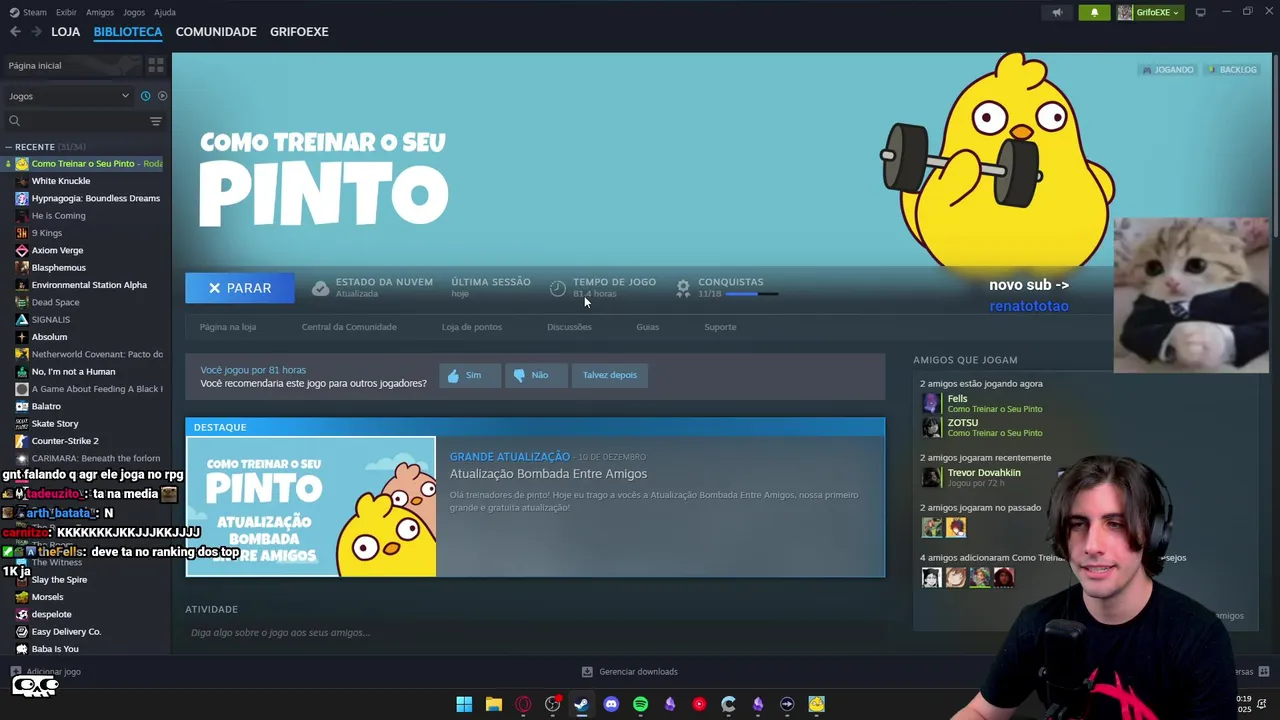Go to the BIBLIOTECA tab

tap(127, 32)
